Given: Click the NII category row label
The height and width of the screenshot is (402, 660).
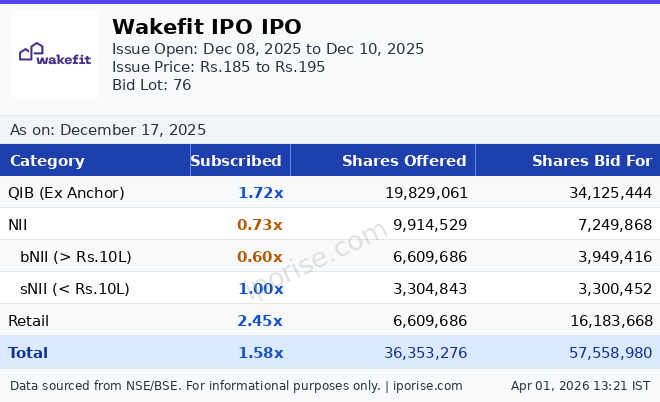Looking at the screenshot, I should coord(19,225).
